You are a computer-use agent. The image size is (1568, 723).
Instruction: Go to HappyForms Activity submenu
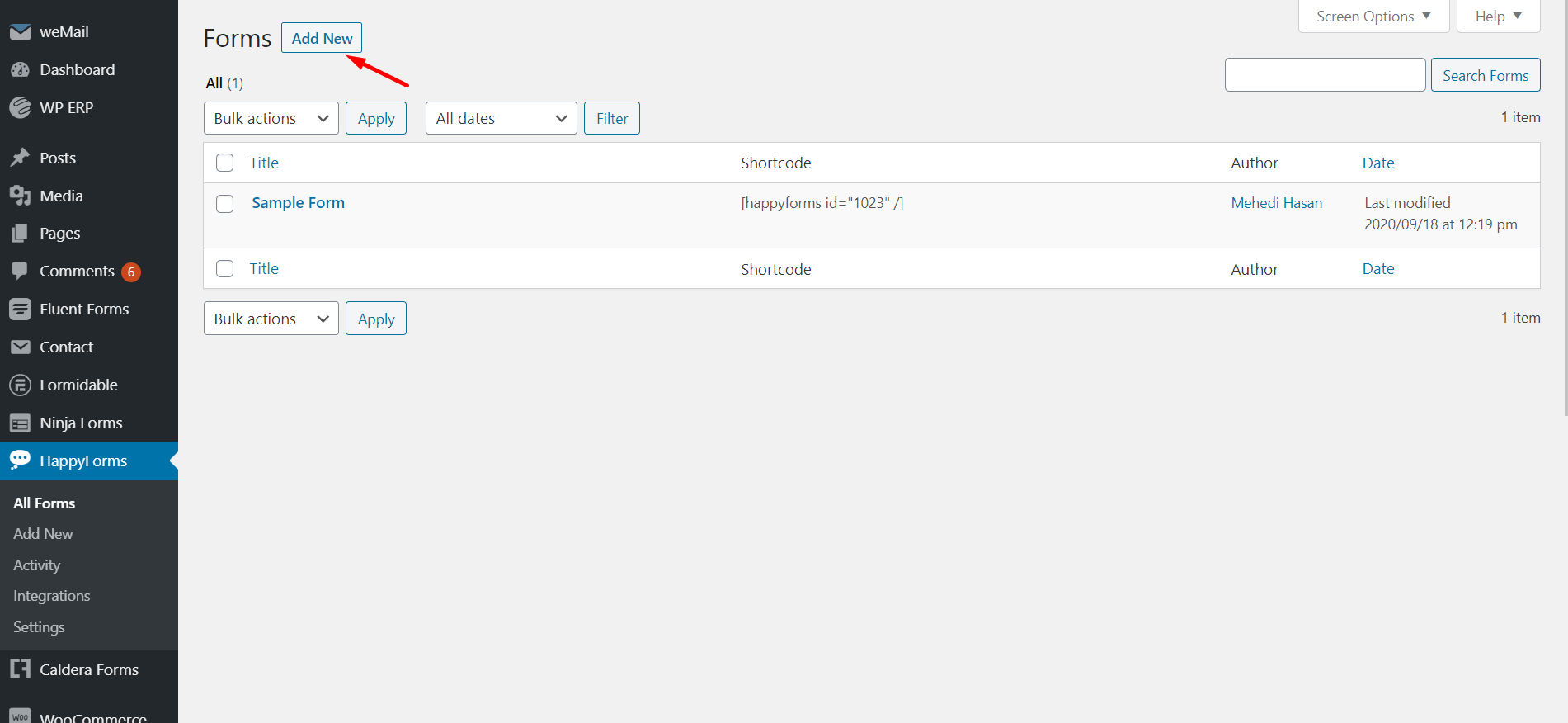pyautogui.click(x=37, y=565)
